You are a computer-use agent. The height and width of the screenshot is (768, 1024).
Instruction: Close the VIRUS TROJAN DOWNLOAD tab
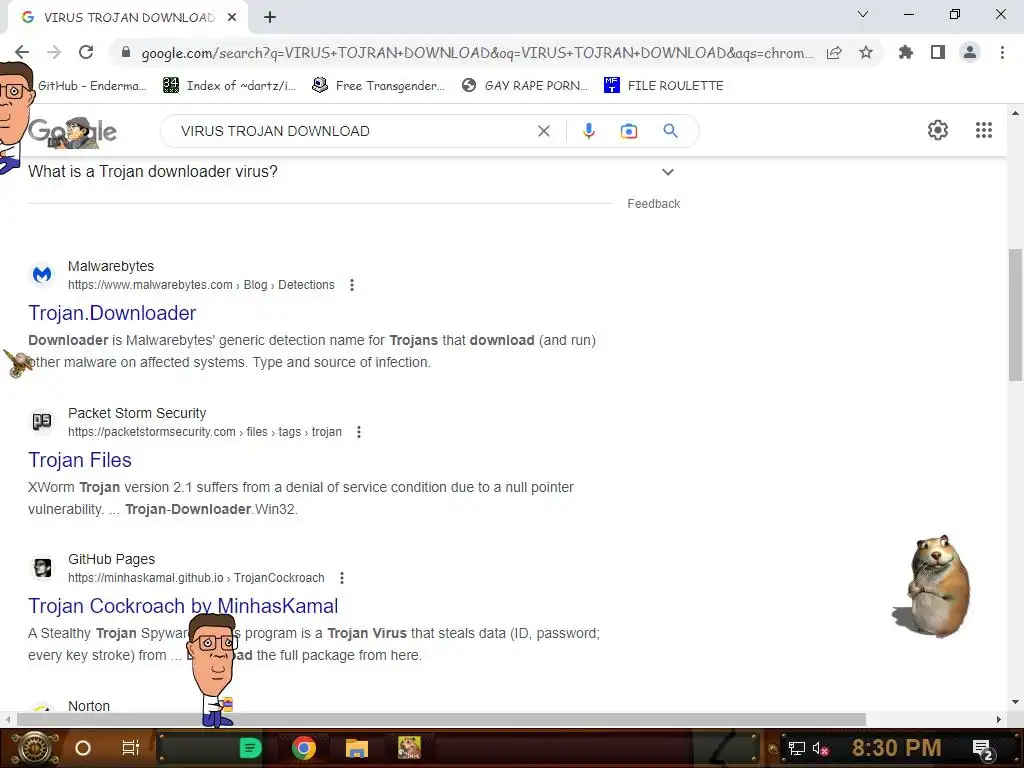pyautogui.click(x=232, y=18)
